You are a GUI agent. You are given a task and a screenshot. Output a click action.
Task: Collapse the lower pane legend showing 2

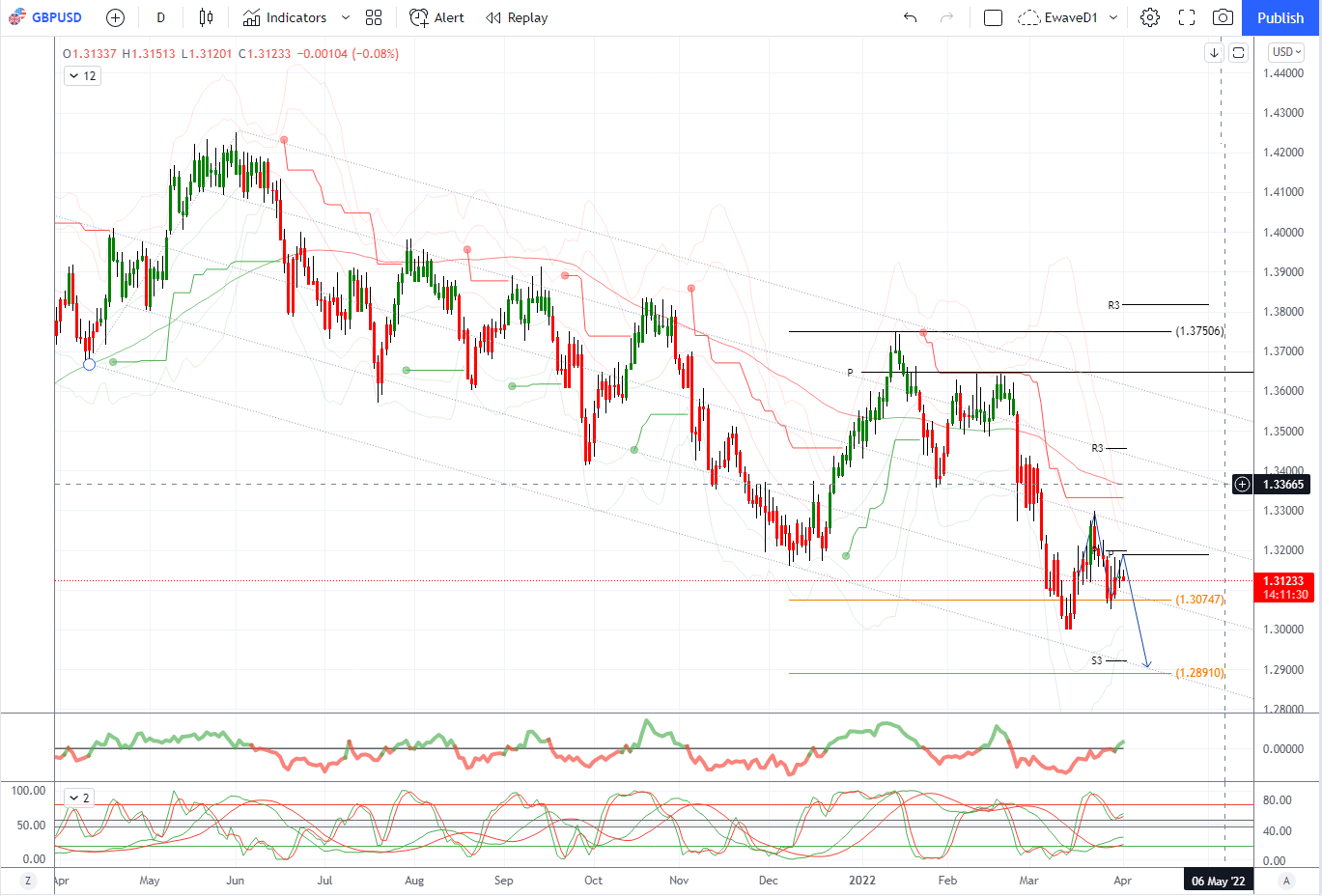coord(79,798)
